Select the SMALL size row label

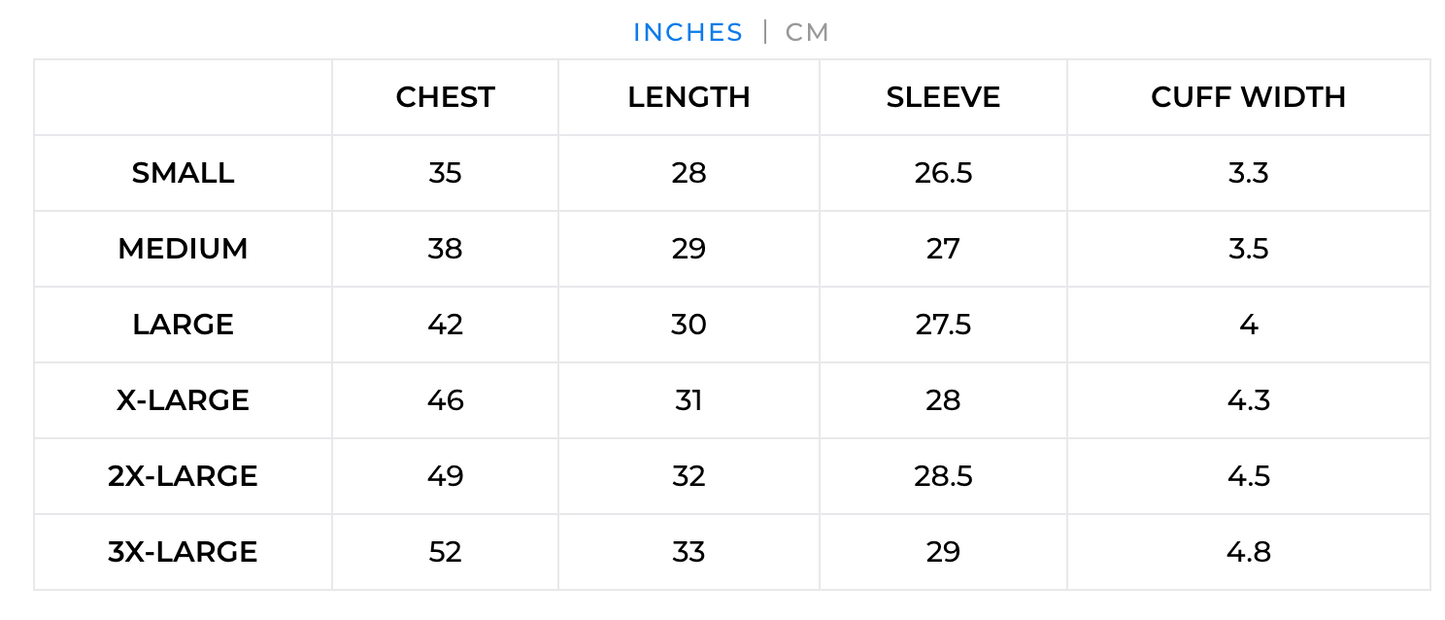click(183, 173)
